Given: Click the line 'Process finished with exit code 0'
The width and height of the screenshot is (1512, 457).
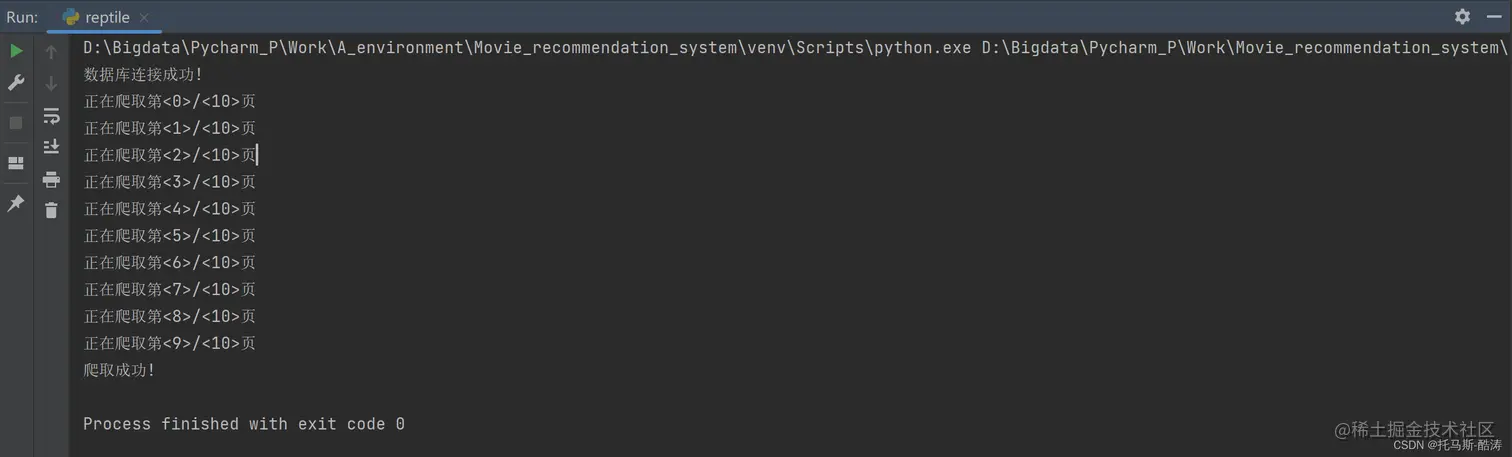Looking at the screenshot, I should 244,424.
